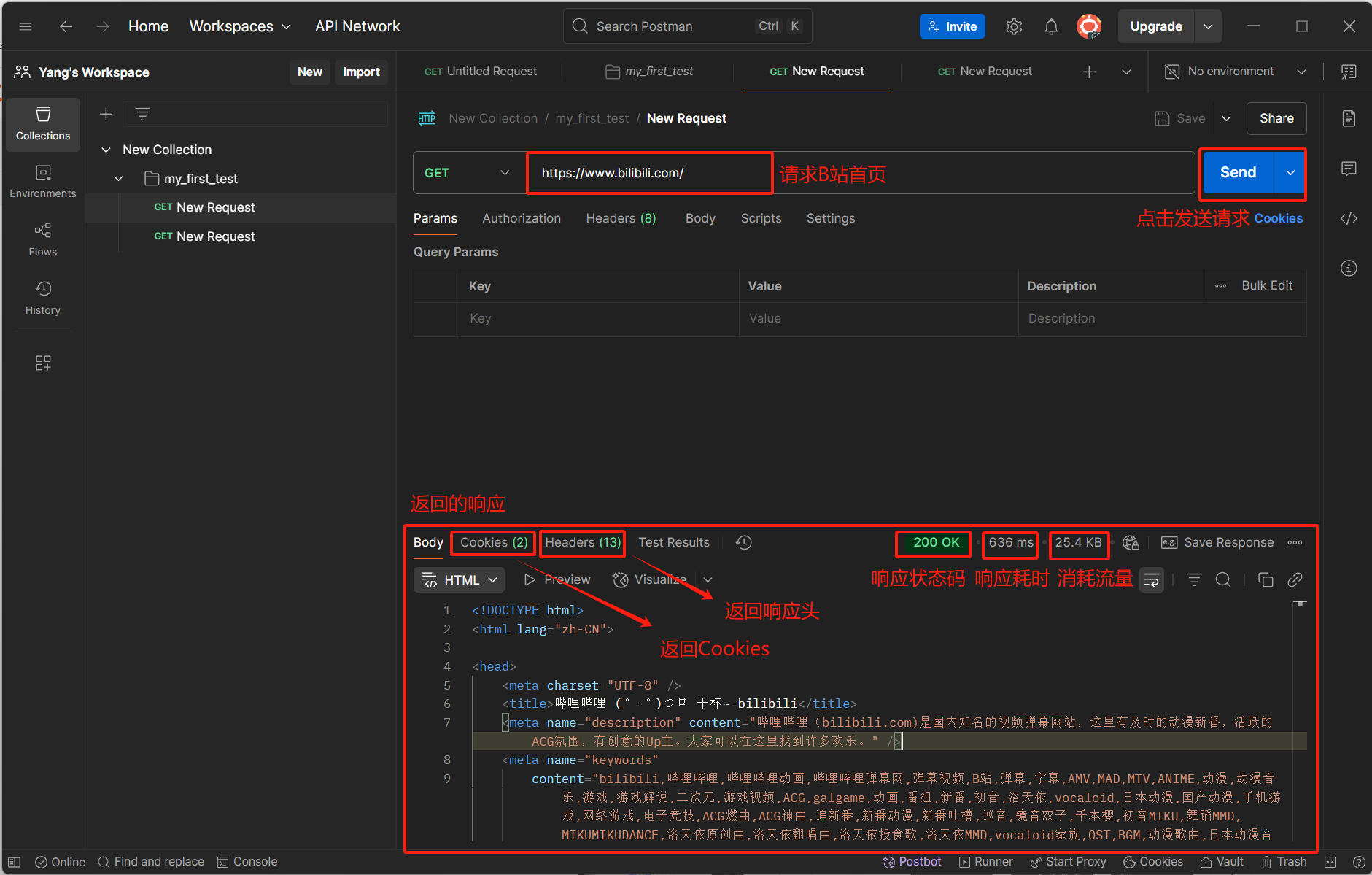Click the Search Postman box

click(687, 26)
